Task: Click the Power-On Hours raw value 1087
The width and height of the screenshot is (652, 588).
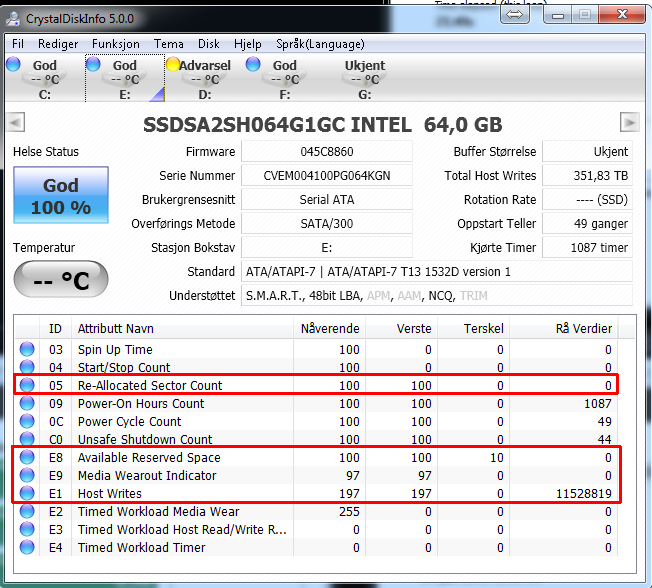Action: tap(598, 403)
